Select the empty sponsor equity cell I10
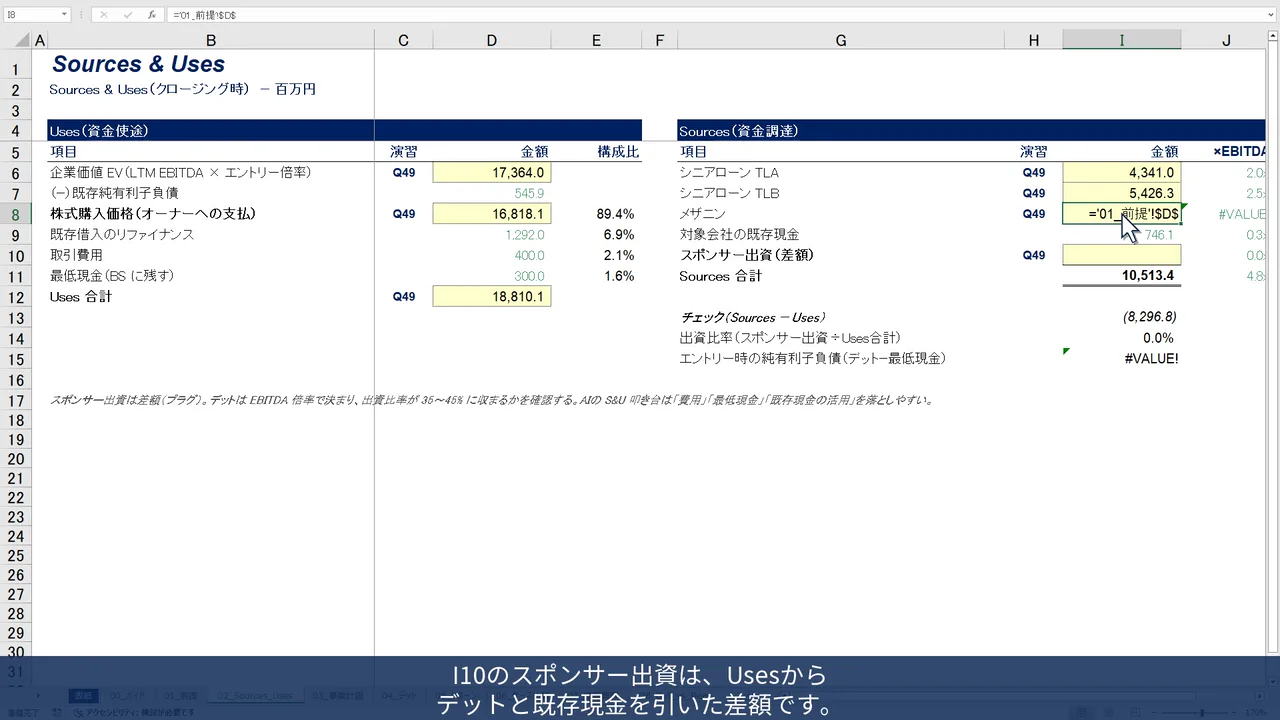This screenshot has height=720, width=1280. point(1122,255)
